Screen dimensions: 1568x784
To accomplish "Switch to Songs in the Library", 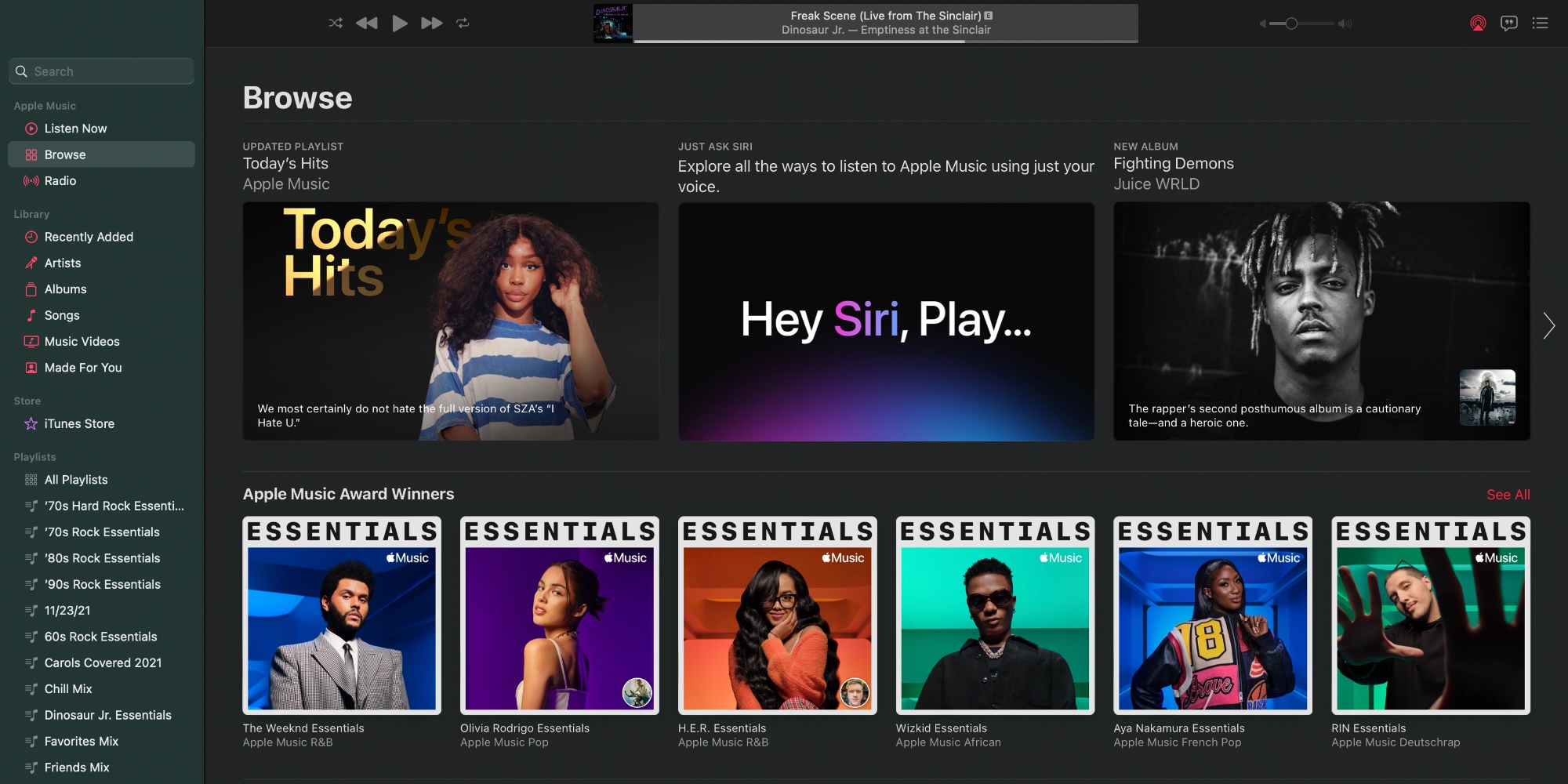I will click(64, 315).
